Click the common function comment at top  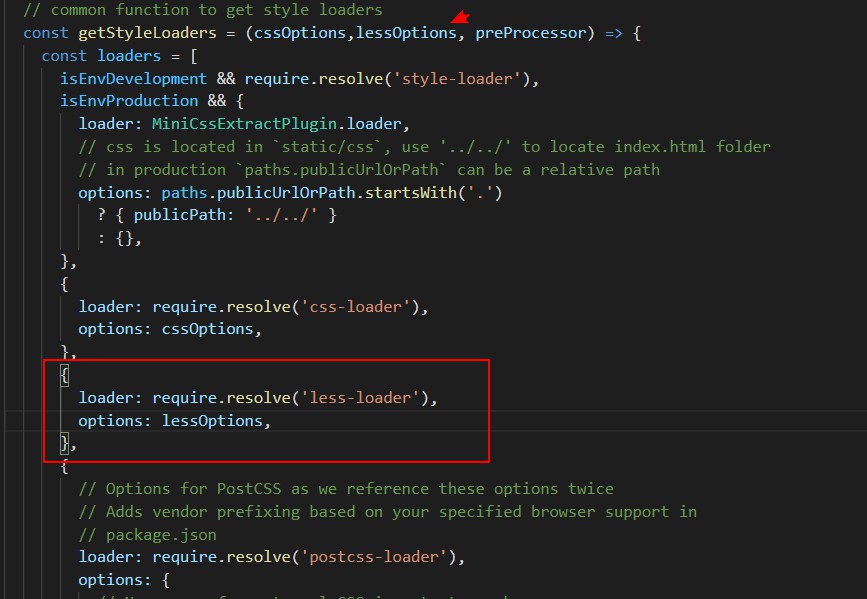206,10
